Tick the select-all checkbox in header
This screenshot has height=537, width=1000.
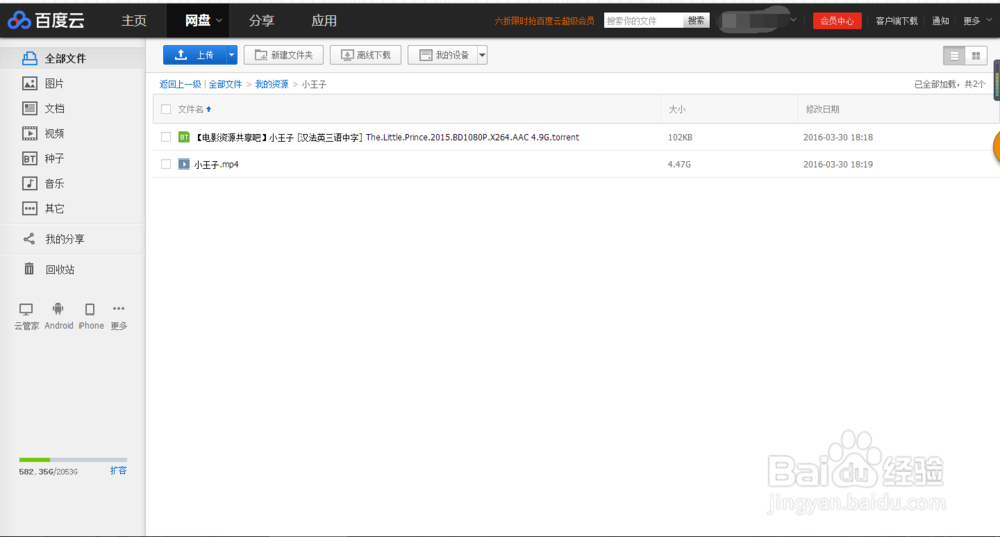pos(166,109)
